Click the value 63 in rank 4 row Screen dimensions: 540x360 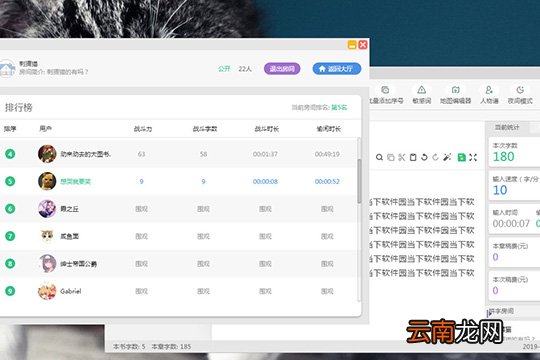[141, 154]
